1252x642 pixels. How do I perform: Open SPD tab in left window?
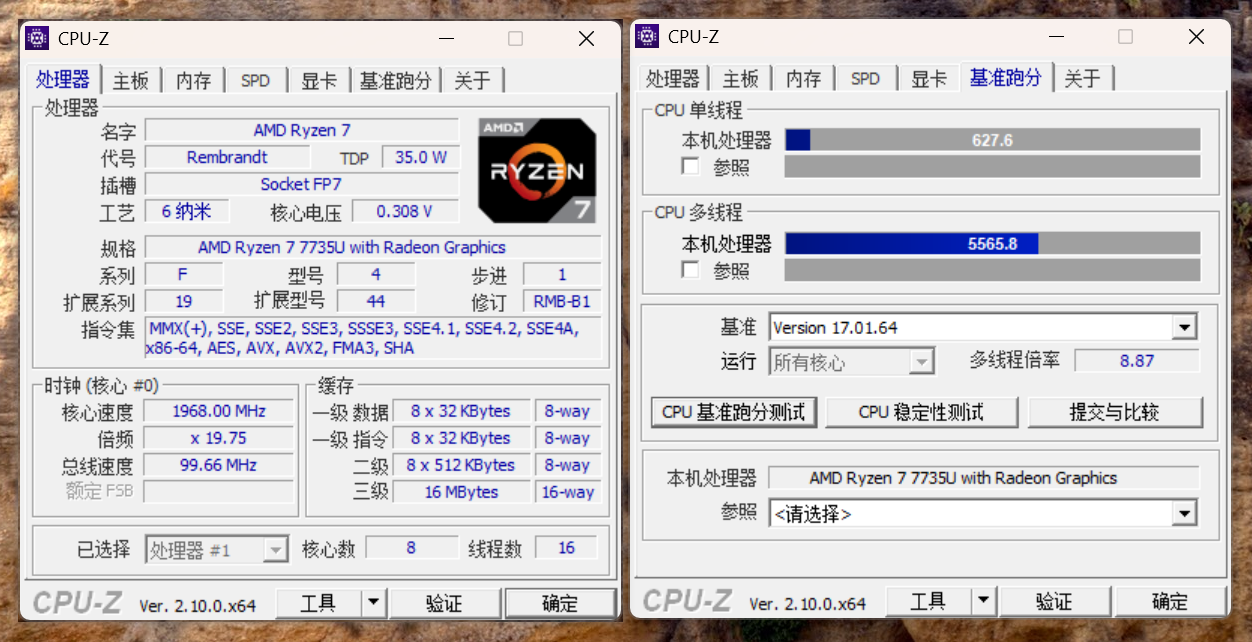coord(255,81)
